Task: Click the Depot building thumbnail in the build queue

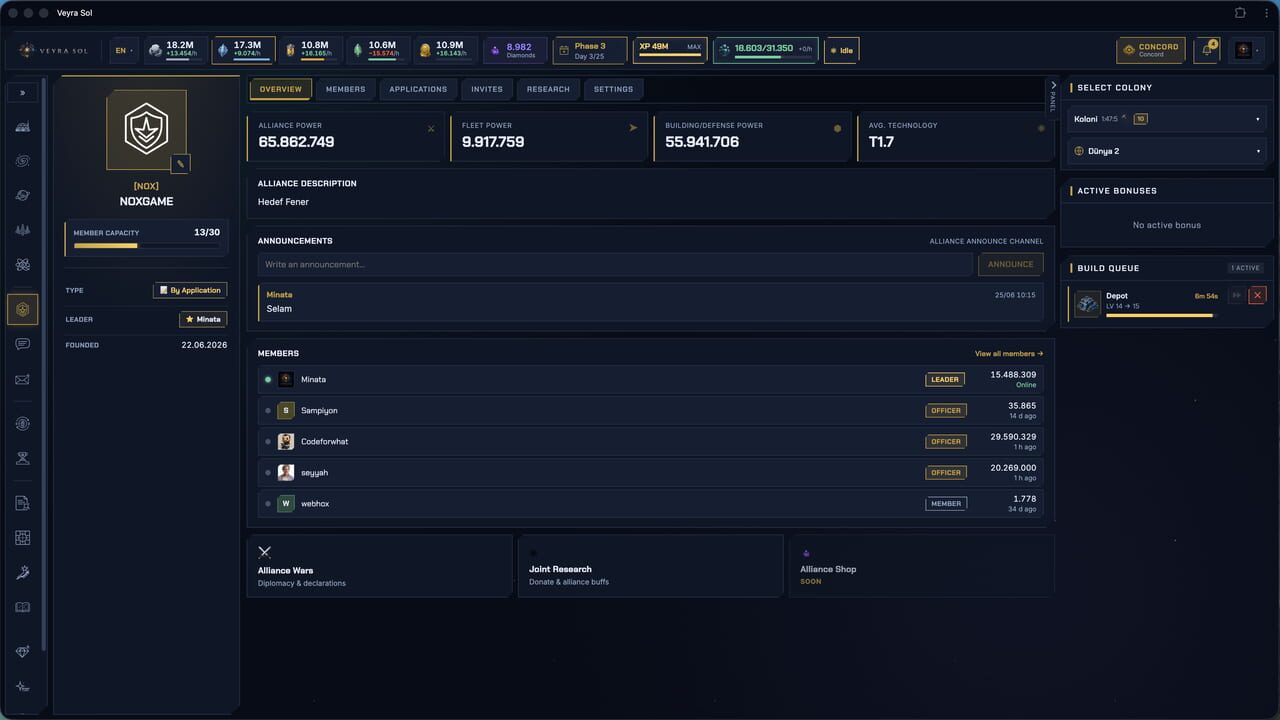Action: (x=1088, y=304)
